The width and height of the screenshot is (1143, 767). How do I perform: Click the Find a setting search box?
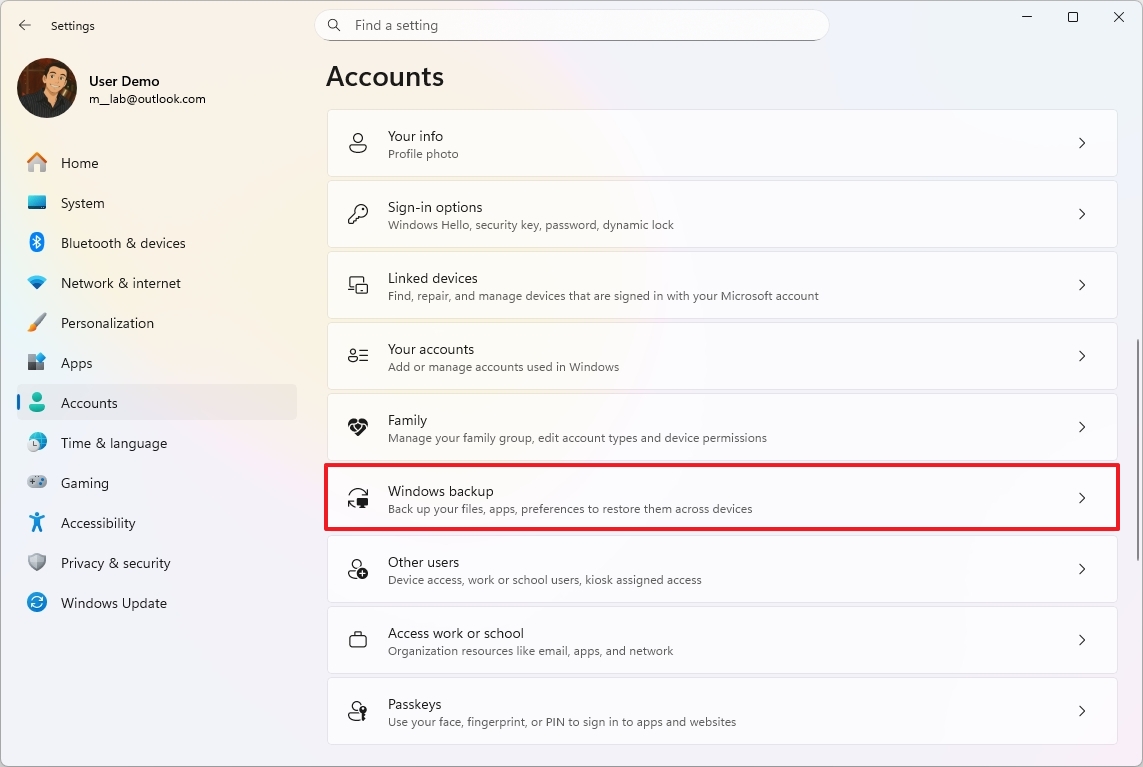point(571,24)
